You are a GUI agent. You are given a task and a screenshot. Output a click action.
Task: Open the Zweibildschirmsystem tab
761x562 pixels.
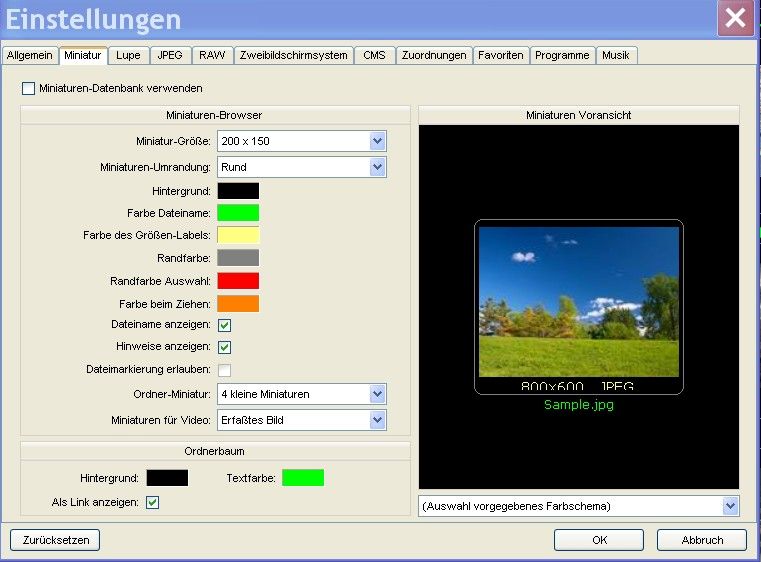click(293, 56)
